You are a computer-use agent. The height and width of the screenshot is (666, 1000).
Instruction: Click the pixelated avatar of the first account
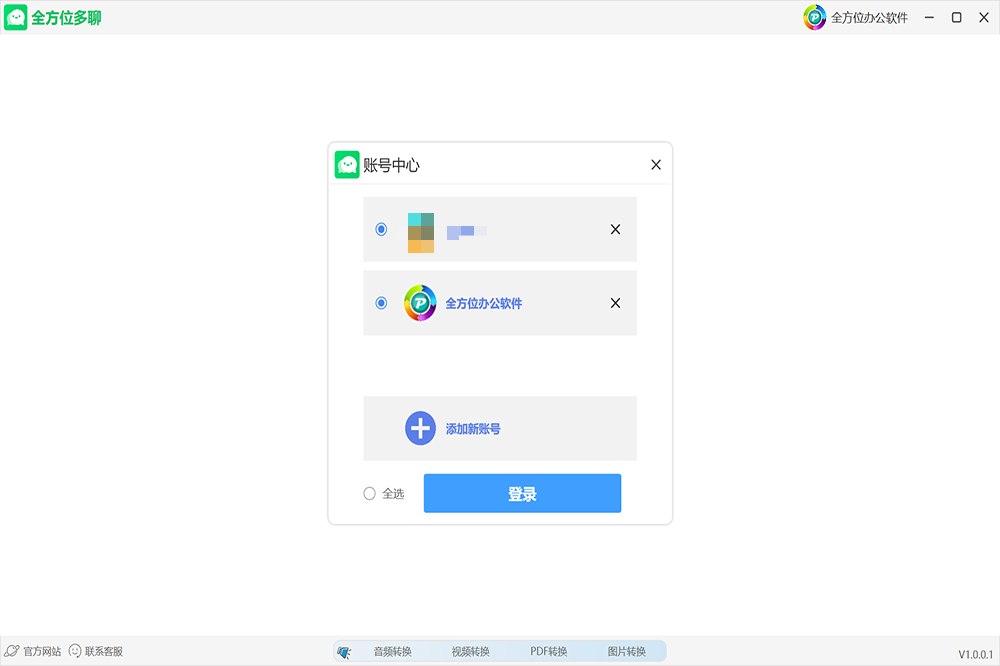pyautogui.click(x=420, y=232)
